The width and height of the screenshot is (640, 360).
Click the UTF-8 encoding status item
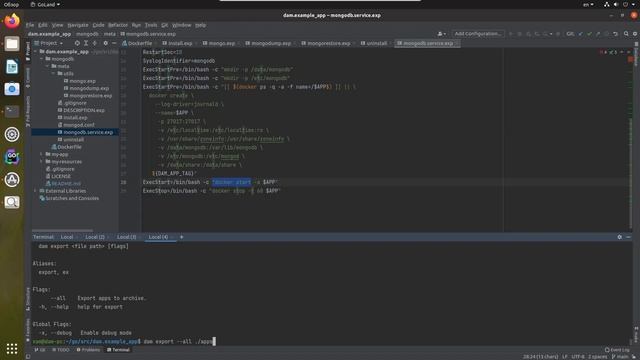[x=578, y=357]
